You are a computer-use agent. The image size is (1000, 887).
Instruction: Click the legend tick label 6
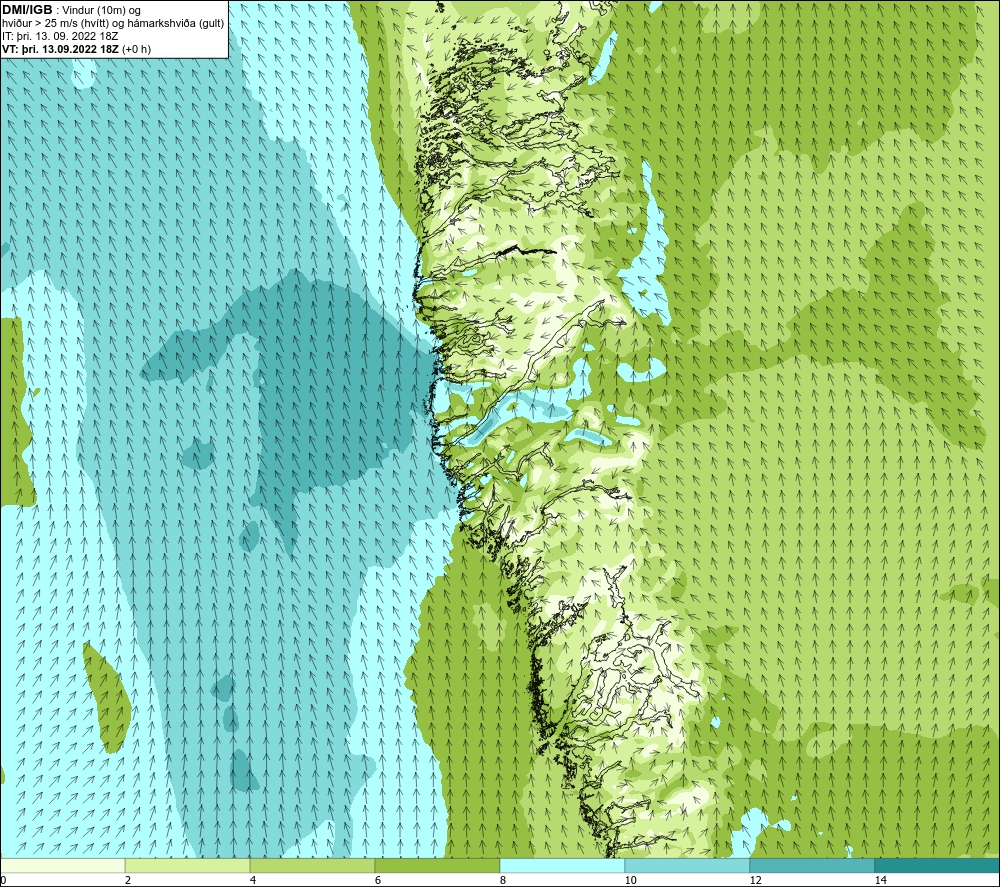pyautogui.click(x=378, y=880)
